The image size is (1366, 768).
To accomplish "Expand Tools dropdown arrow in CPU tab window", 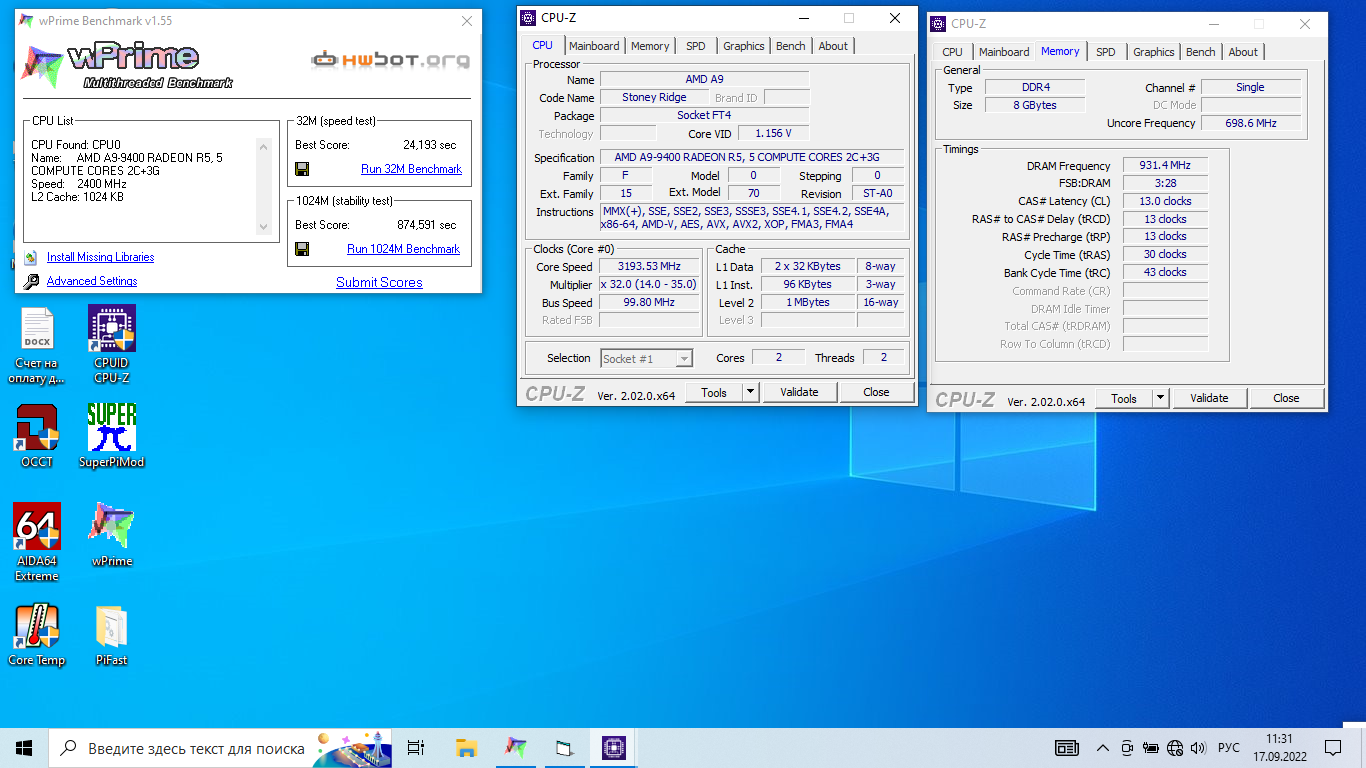I will pos(750,392).
